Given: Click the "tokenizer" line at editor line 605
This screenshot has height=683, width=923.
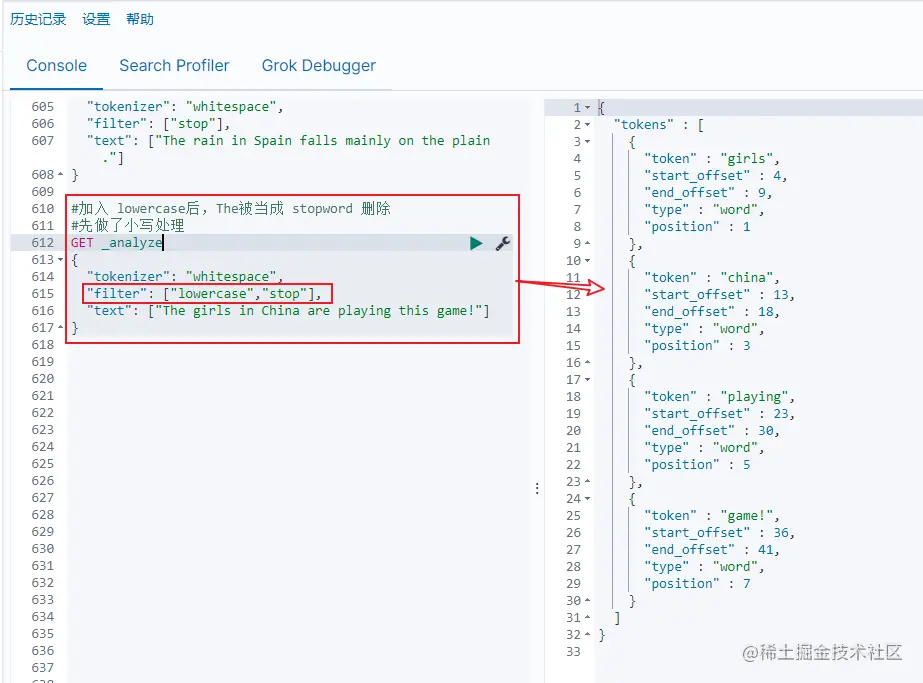Looking at the screenshot, I should 185,107.
